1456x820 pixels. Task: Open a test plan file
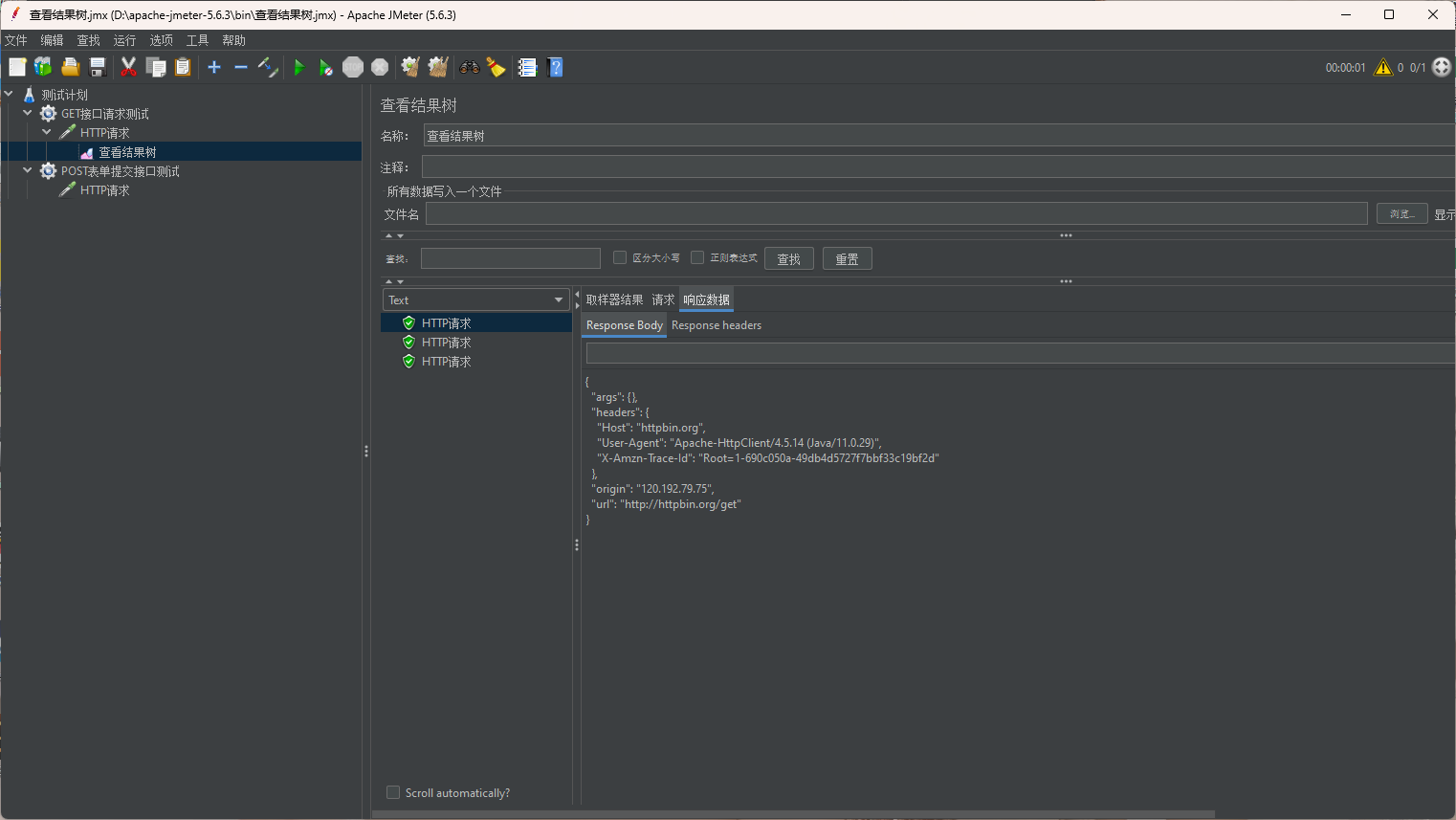point(70,67)
